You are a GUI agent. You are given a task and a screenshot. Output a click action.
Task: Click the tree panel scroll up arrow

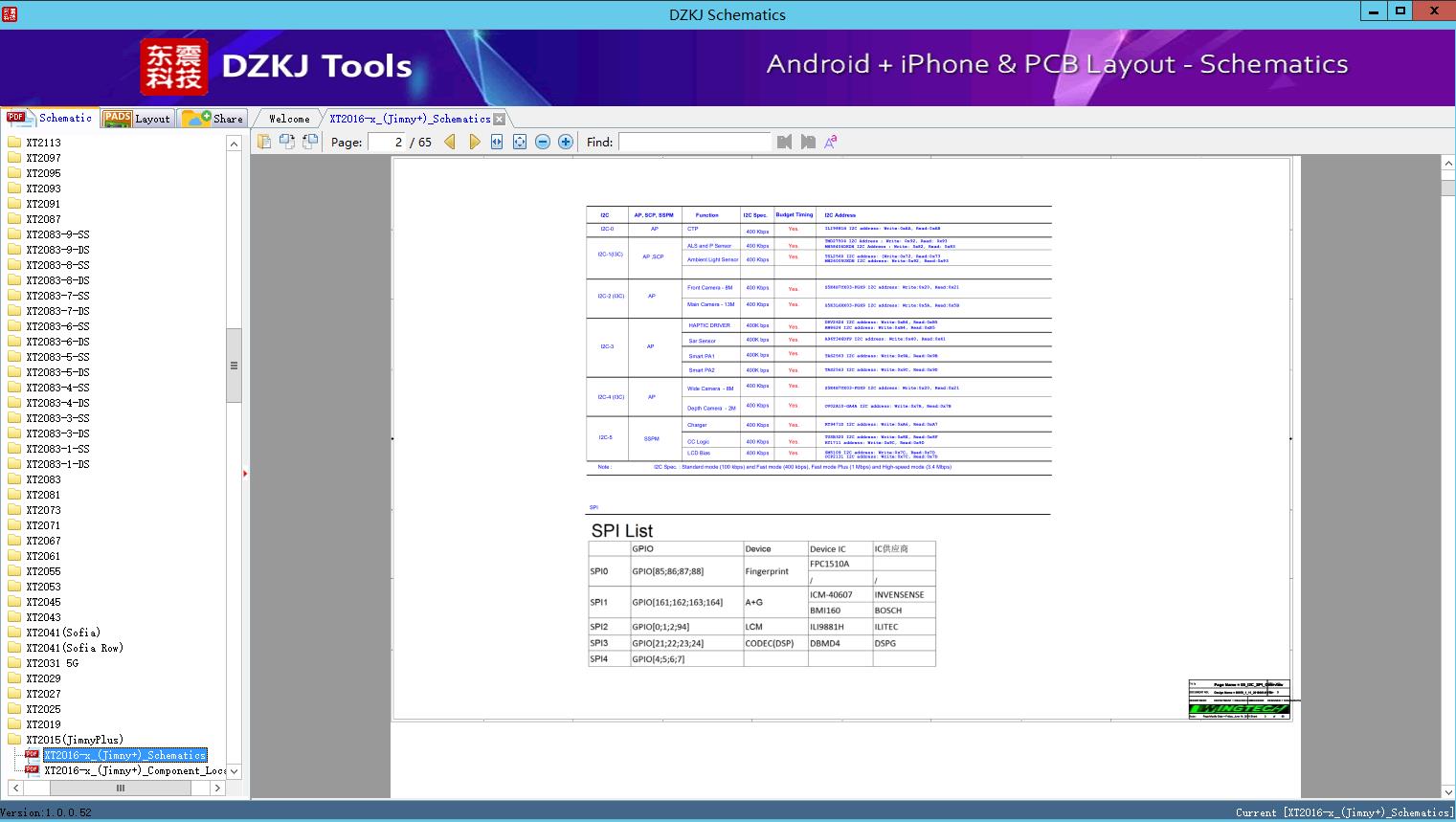click(234, 144)
